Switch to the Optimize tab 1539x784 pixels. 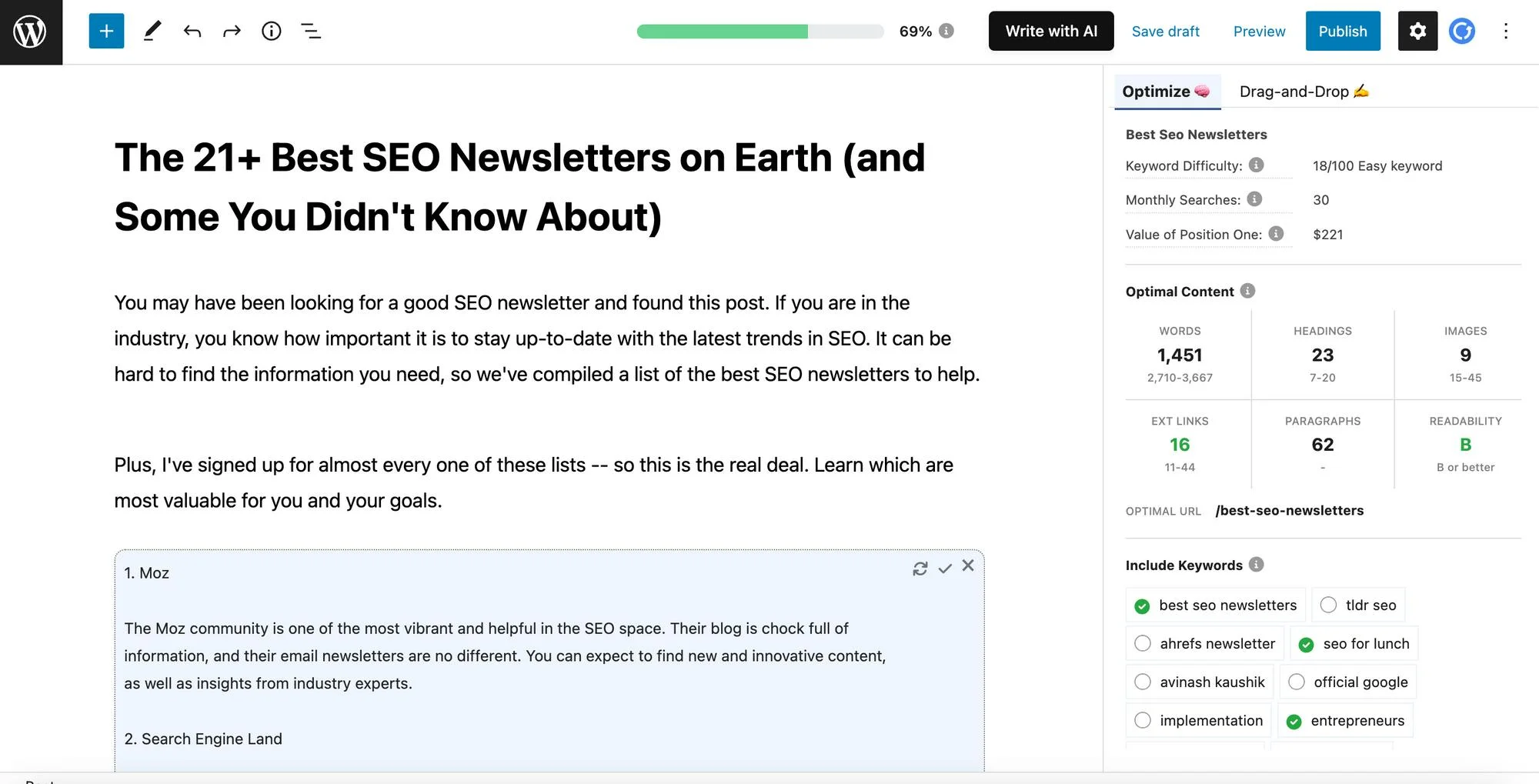[x=1167, y=92]
